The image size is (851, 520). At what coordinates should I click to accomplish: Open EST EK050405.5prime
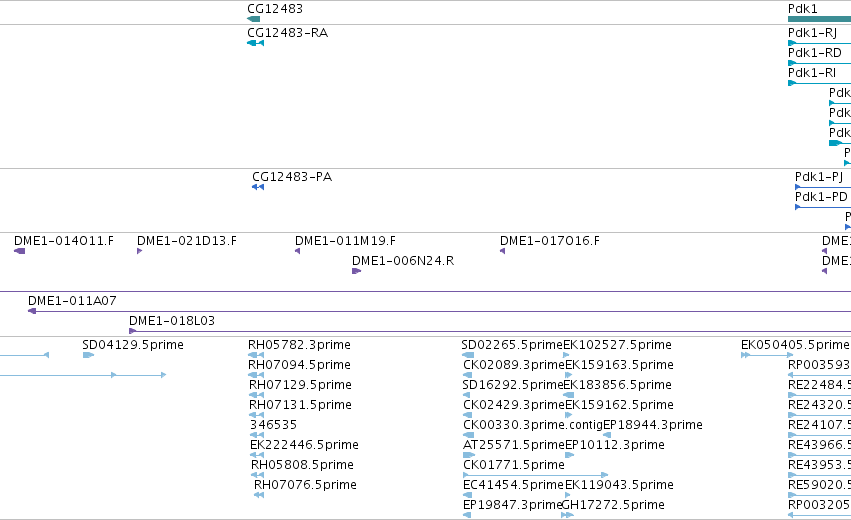pos(795,345)
